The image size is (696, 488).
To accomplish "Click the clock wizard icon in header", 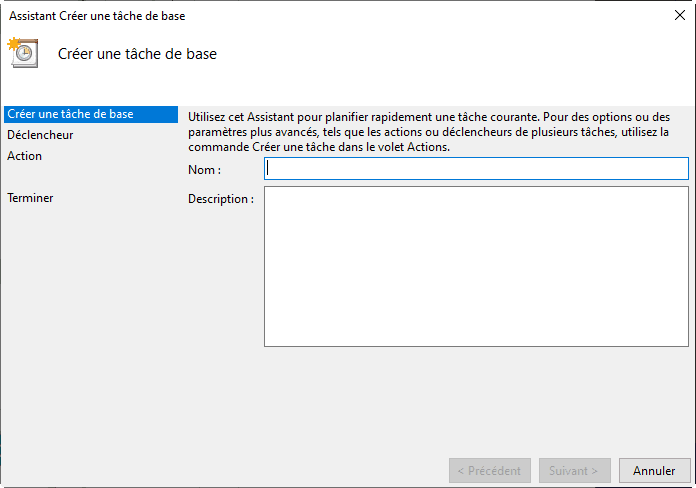I will click(x=22, y=53).
